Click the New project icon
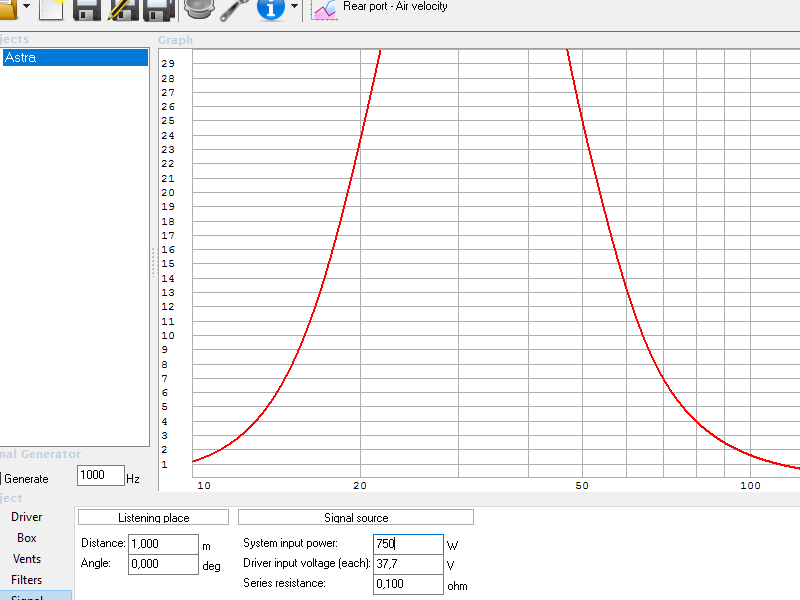This screenshot has width=800, height=600. [52, 8]
